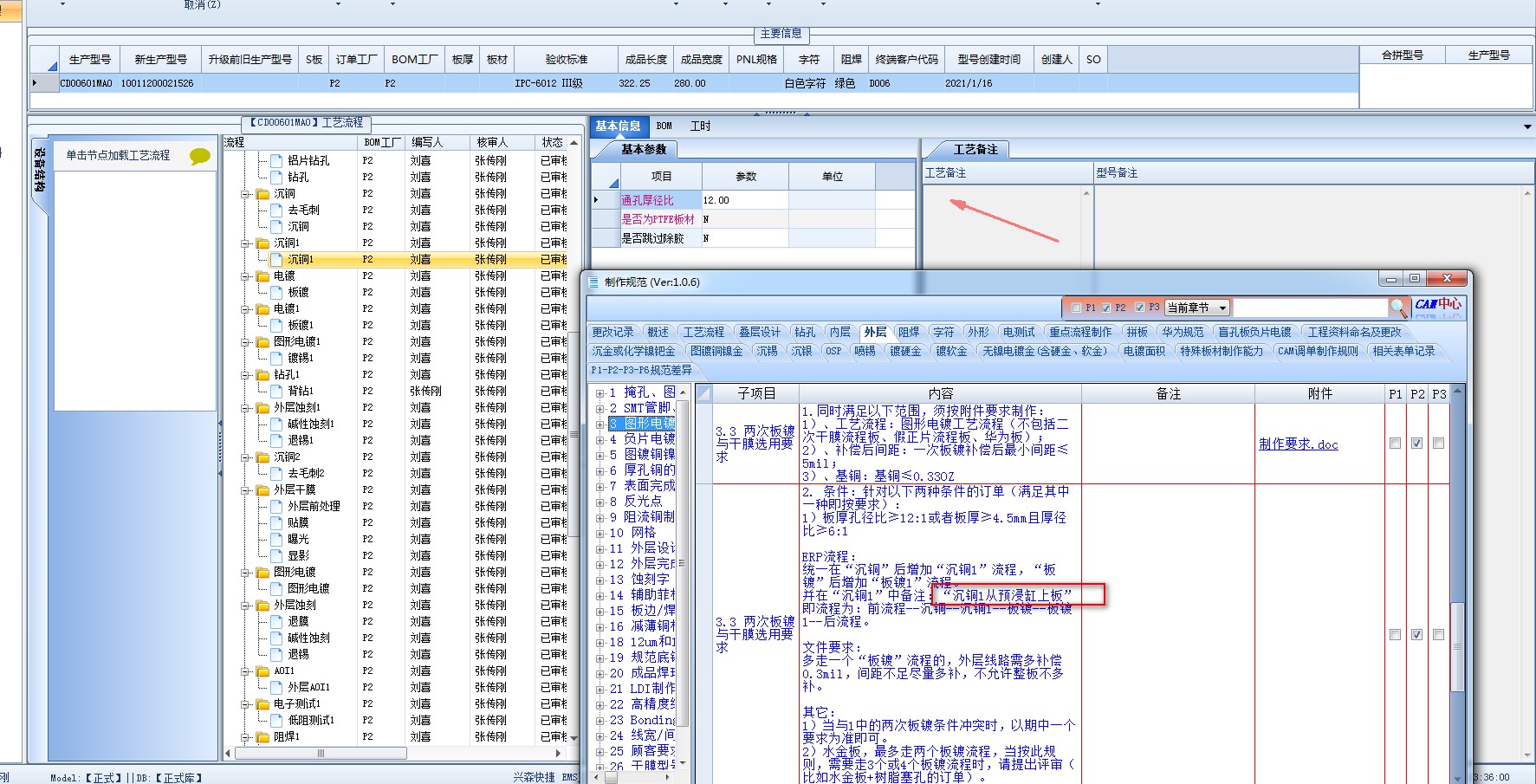Click the folder icon of AOI1 node

[262, 671]
